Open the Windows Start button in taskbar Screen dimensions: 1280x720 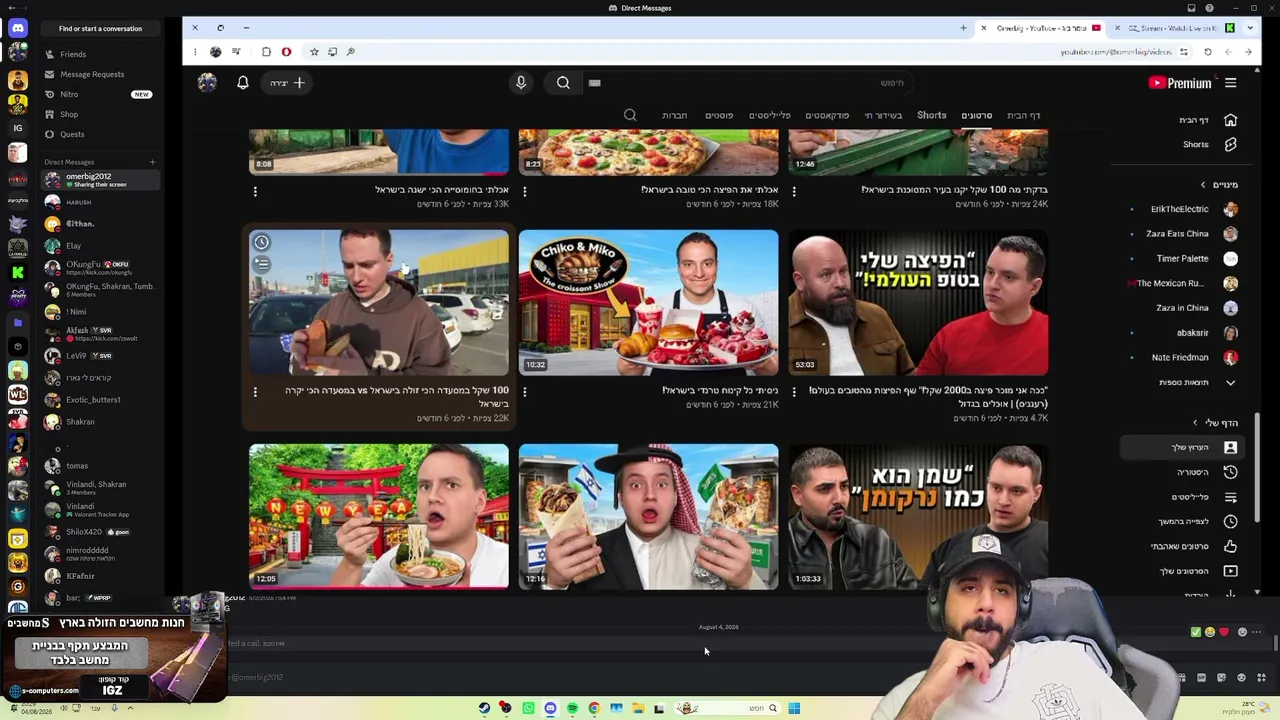click(x=794, y=708)
